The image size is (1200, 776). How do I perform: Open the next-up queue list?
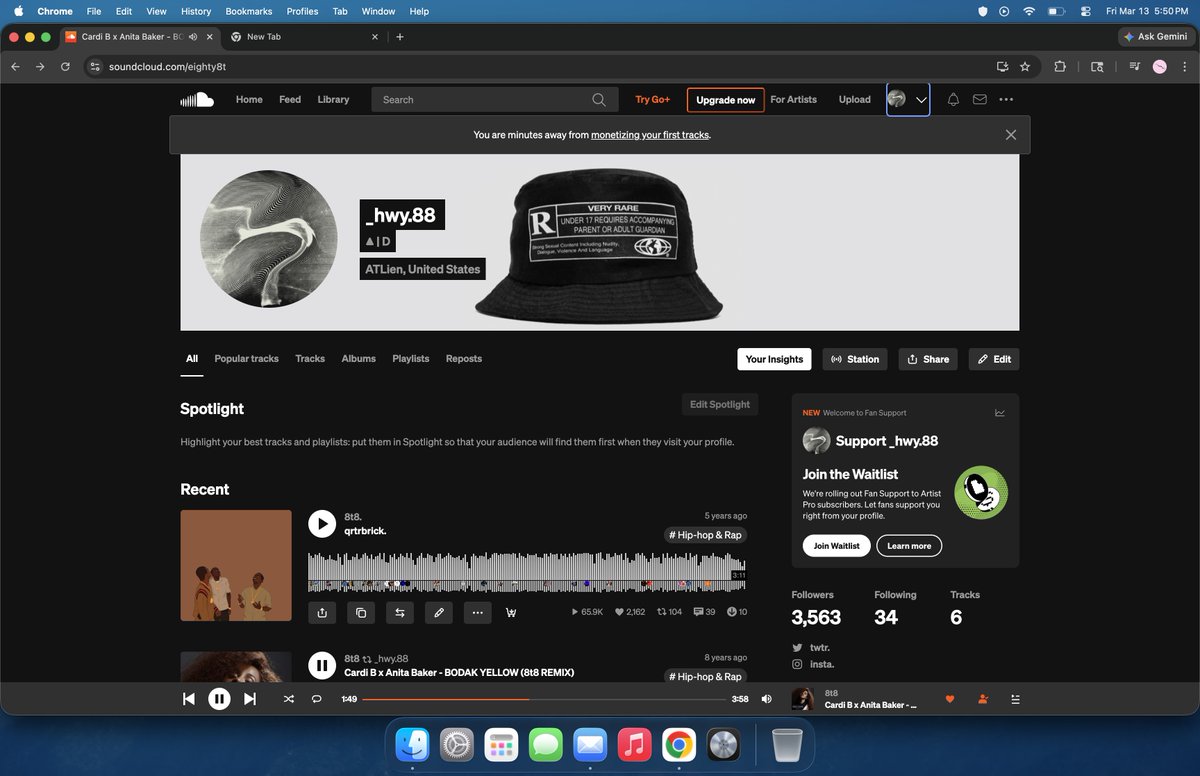1014,699
